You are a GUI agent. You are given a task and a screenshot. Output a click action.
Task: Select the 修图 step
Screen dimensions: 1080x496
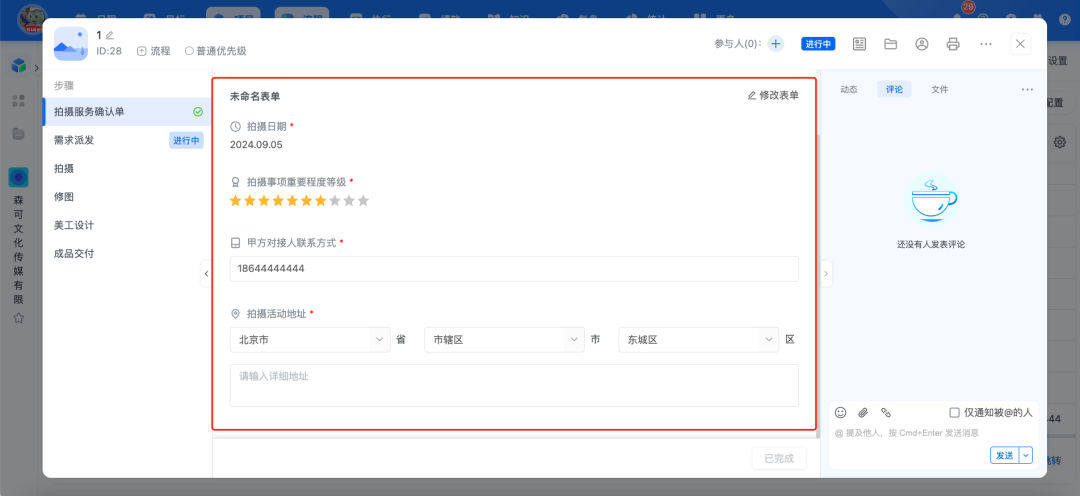tap(127, 197)
